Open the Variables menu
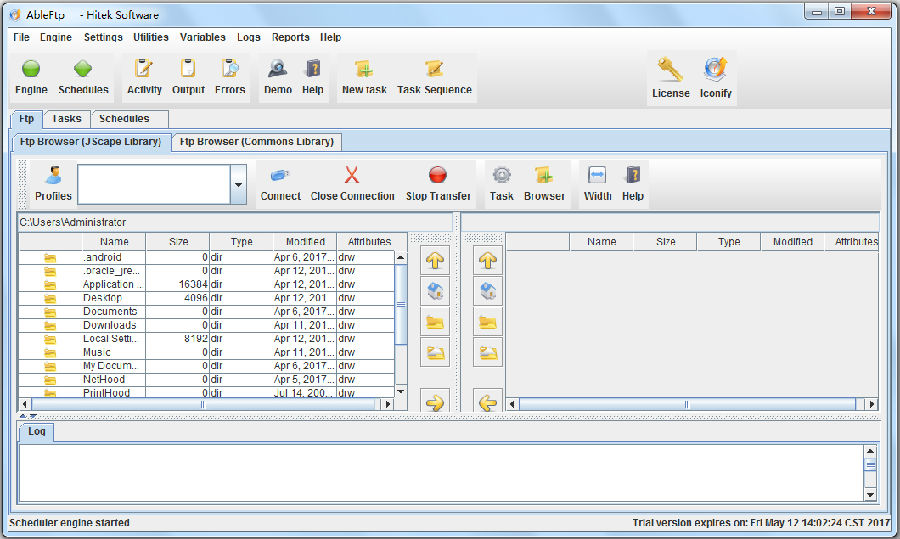 tap(203, 37)
